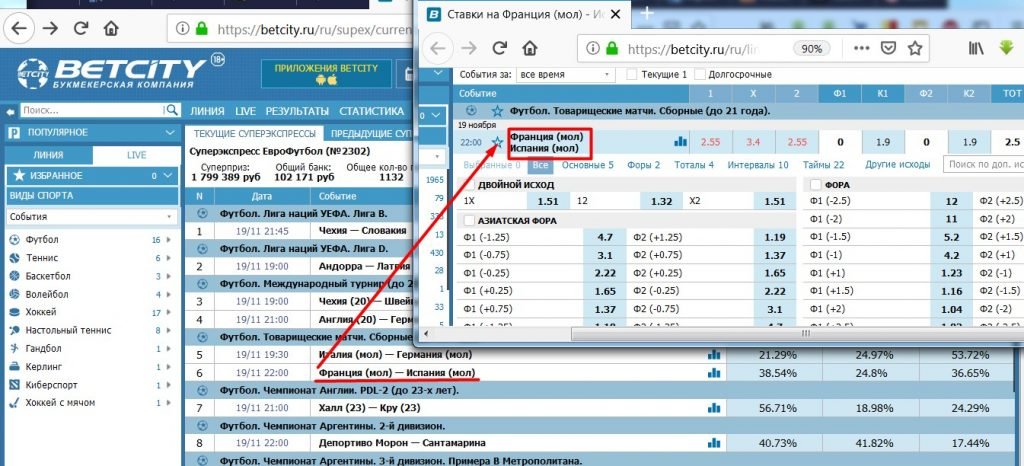Click the search magnifier icon in sidebar
Image resolution: width=1024 pixels, height=466 pixels.
tap(172, 110)
